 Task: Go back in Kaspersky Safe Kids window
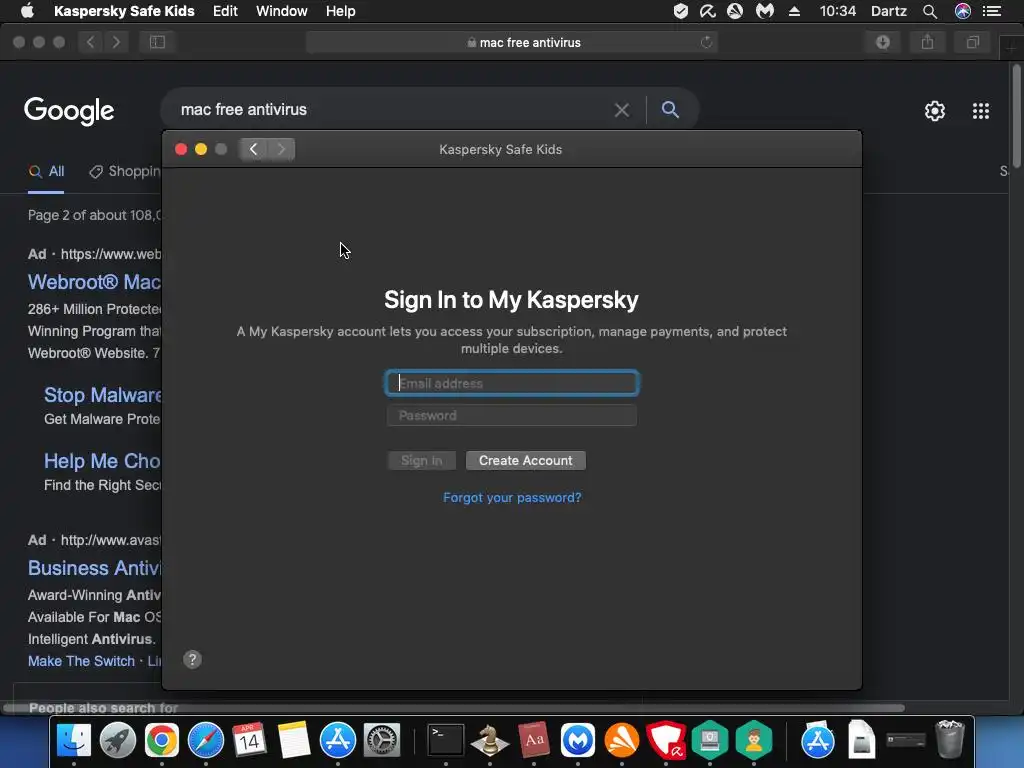pos(253,150)
